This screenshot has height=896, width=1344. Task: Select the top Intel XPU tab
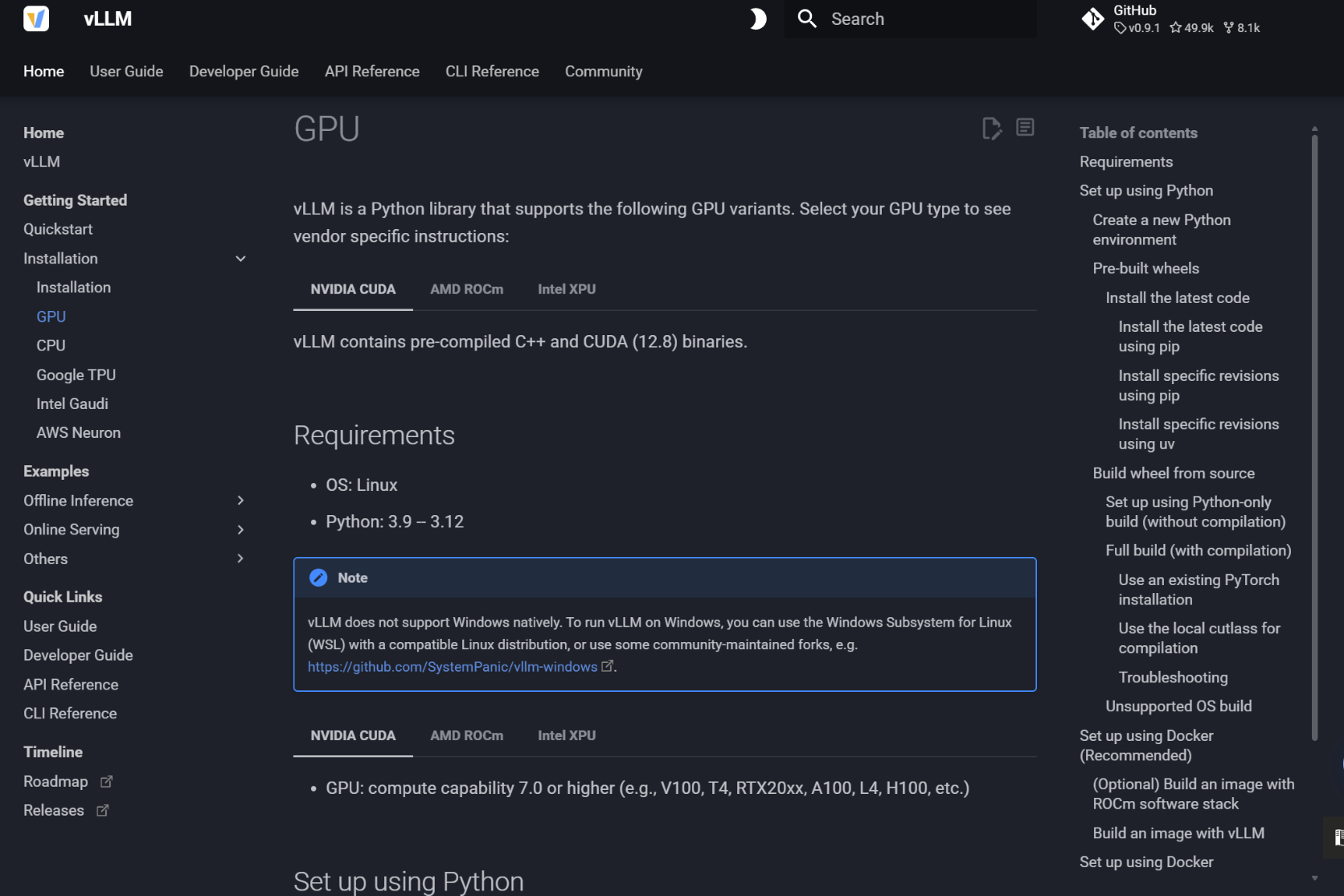(x=567, y=289)
